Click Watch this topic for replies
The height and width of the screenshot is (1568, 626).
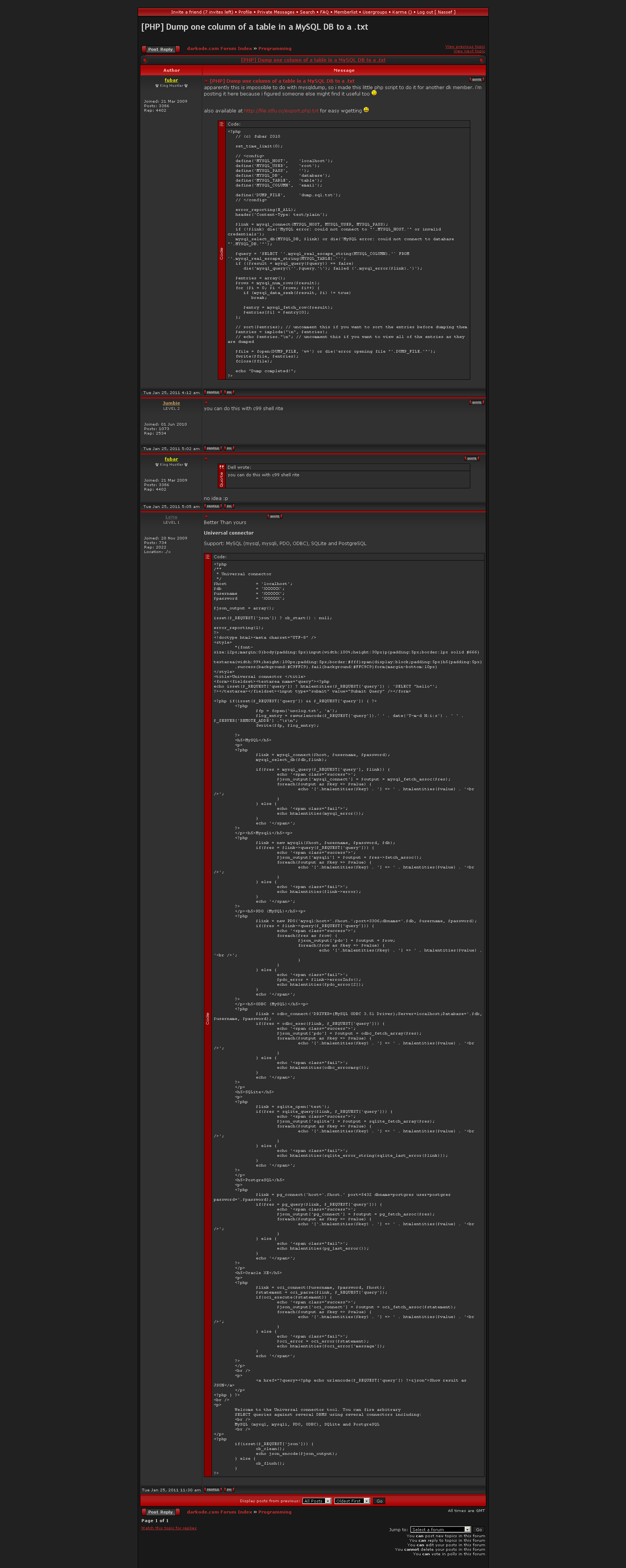pyautogui.click(x=169, y=1527)
